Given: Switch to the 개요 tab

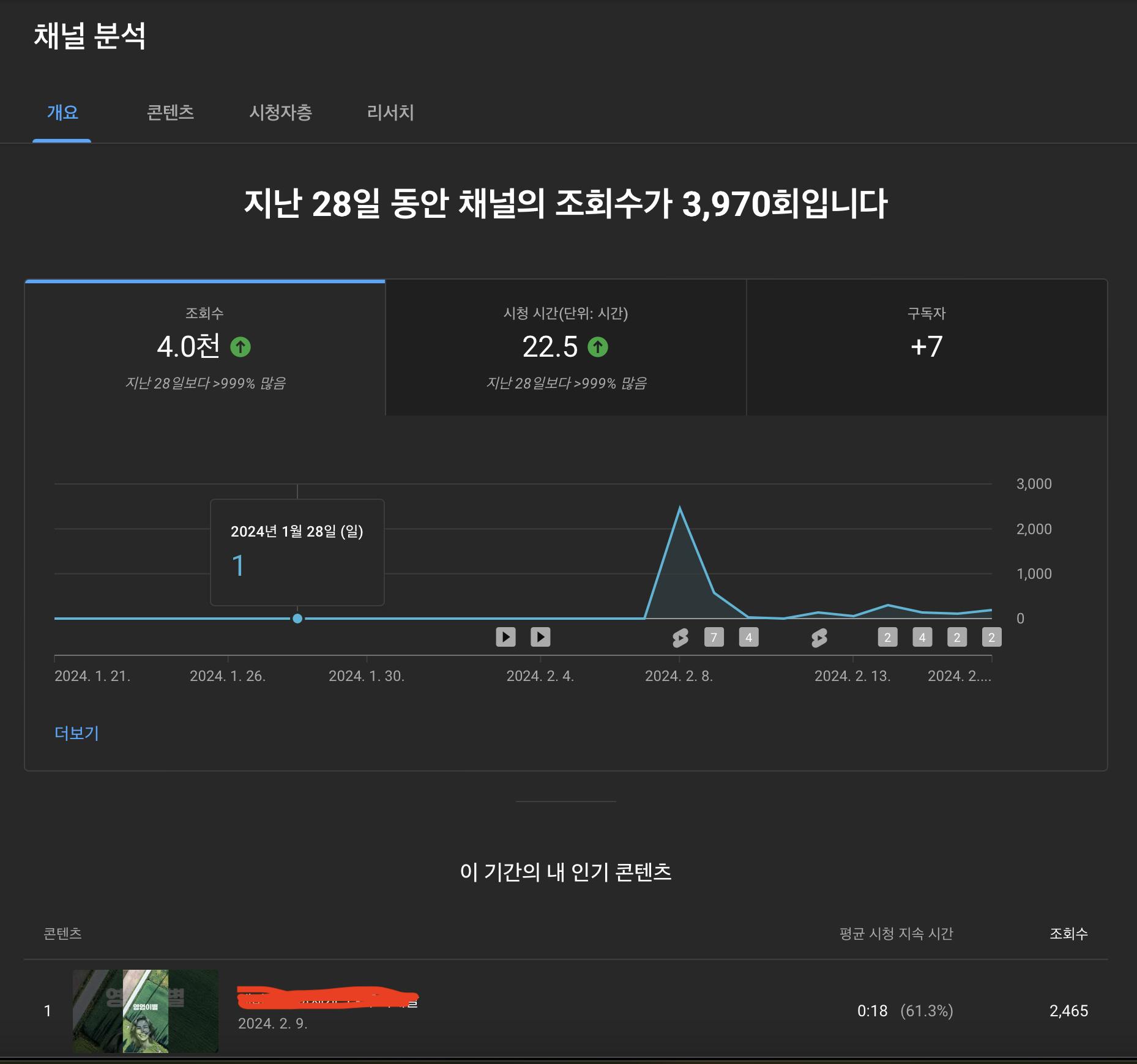Looking at the screenshot, I should 62,113.
